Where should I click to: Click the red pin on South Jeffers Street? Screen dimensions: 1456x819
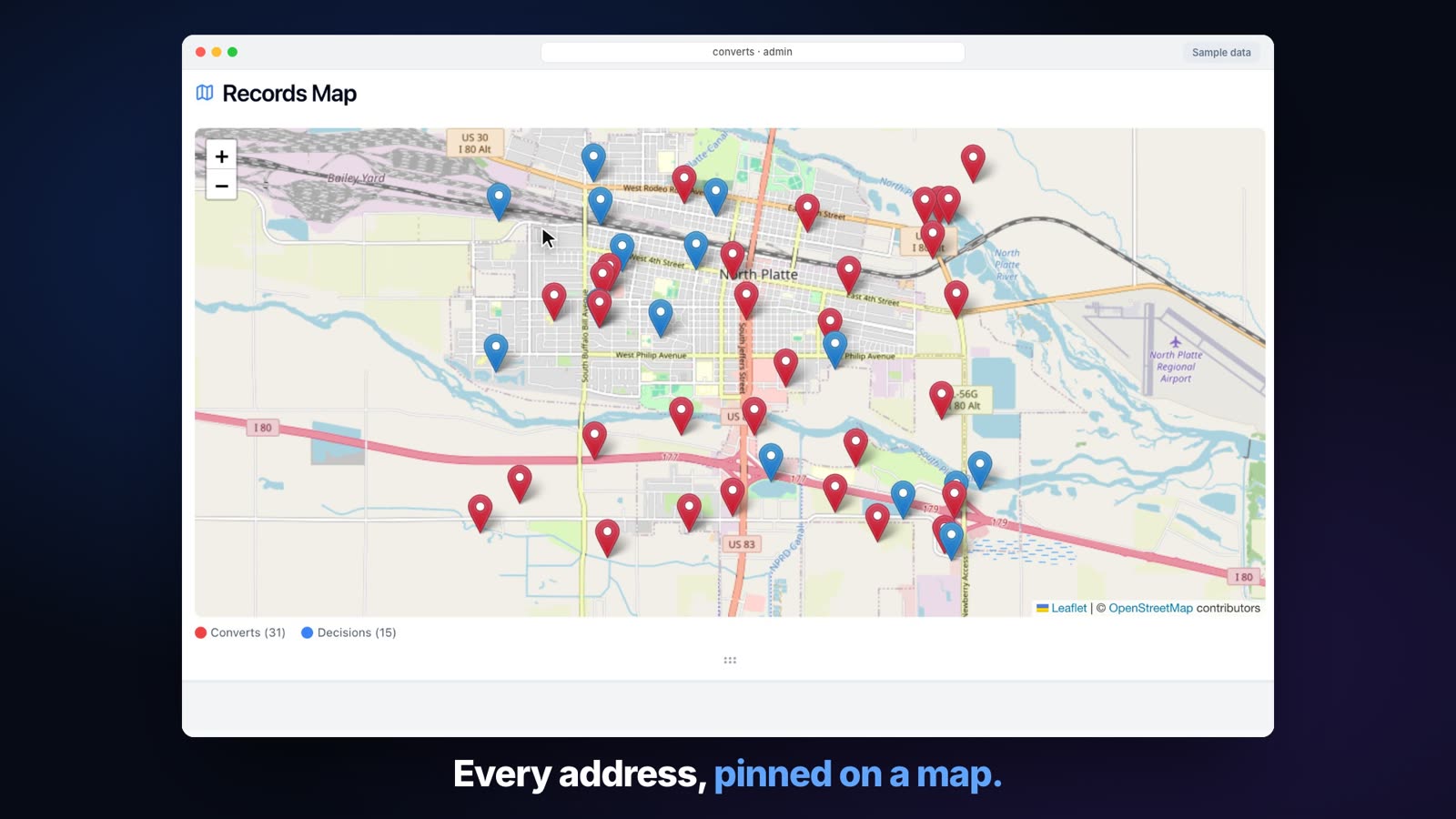click(x=746, y=299)
